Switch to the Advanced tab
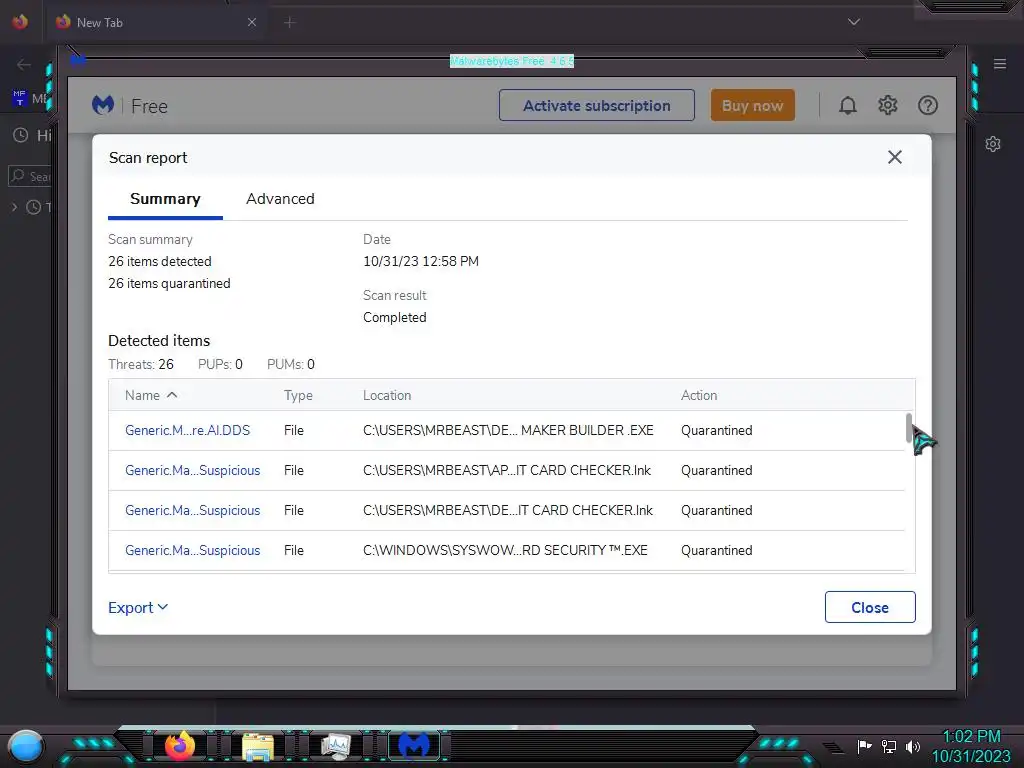Screen dimensions: 1024x768 (280, 199)
